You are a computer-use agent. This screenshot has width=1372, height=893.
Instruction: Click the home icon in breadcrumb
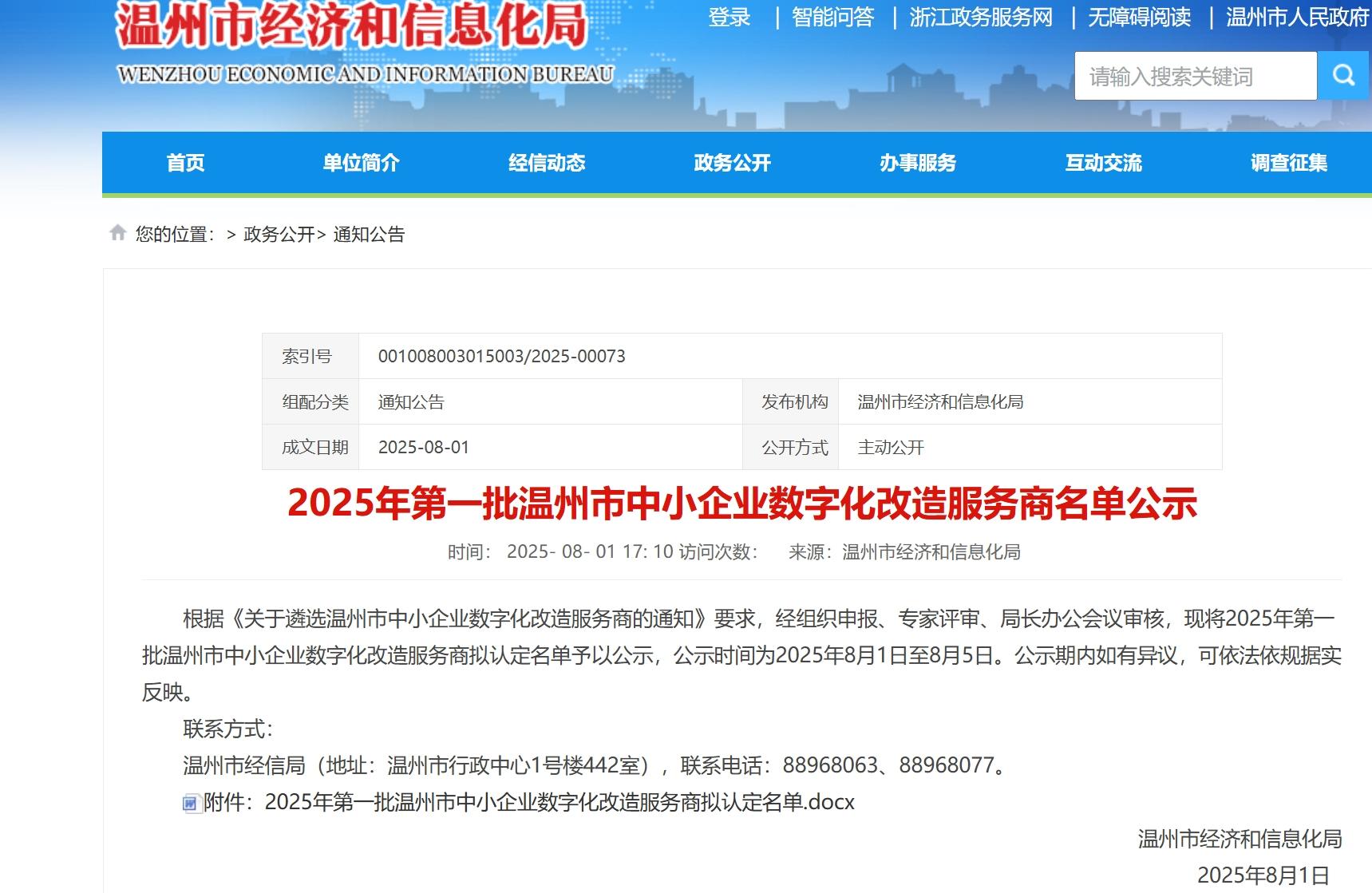118,233
